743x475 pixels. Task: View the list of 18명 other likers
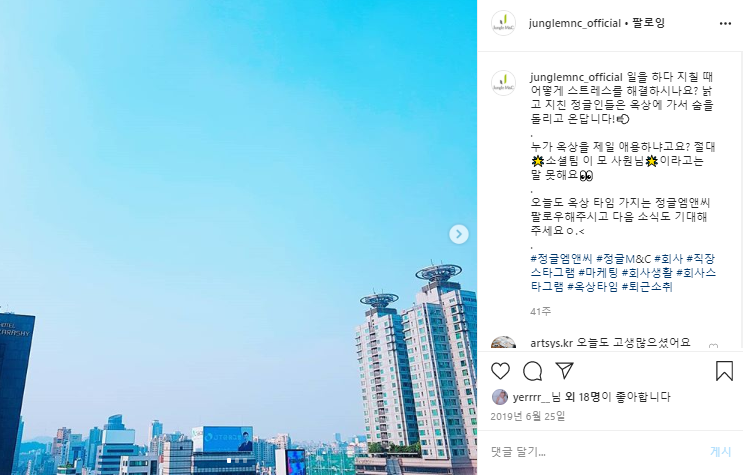coord(582,397)
